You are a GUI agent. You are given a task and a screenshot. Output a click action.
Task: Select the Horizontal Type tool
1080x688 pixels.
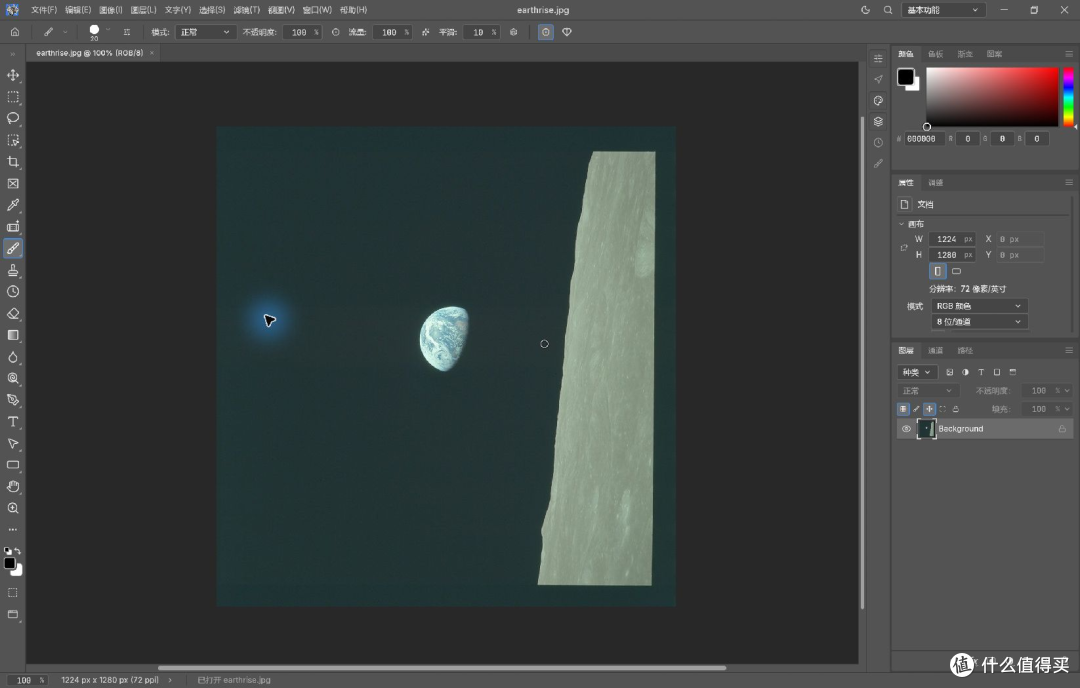click(x=13, y=421)
